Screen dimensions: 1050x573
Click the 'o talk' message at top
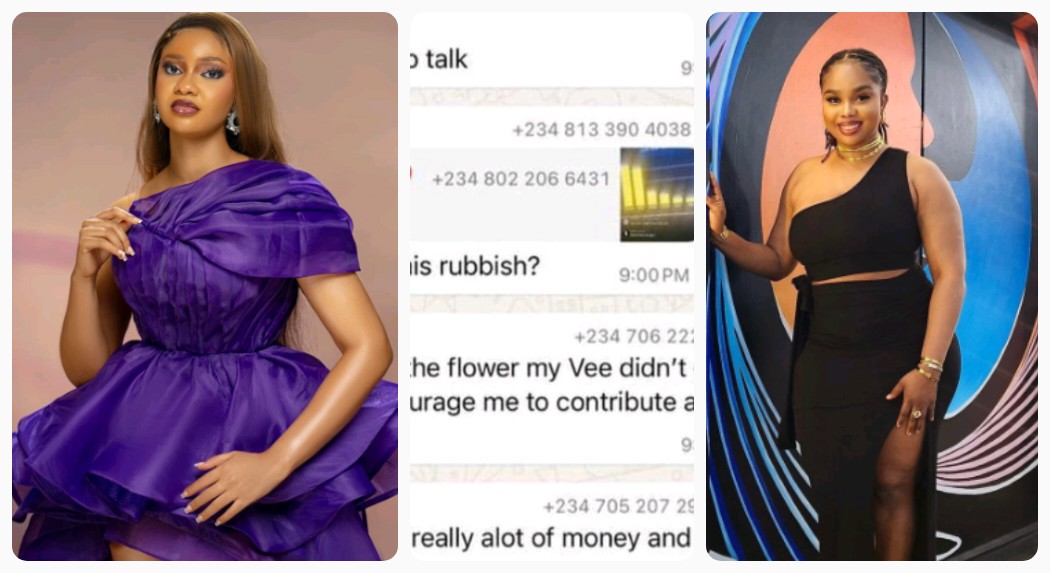439,60
